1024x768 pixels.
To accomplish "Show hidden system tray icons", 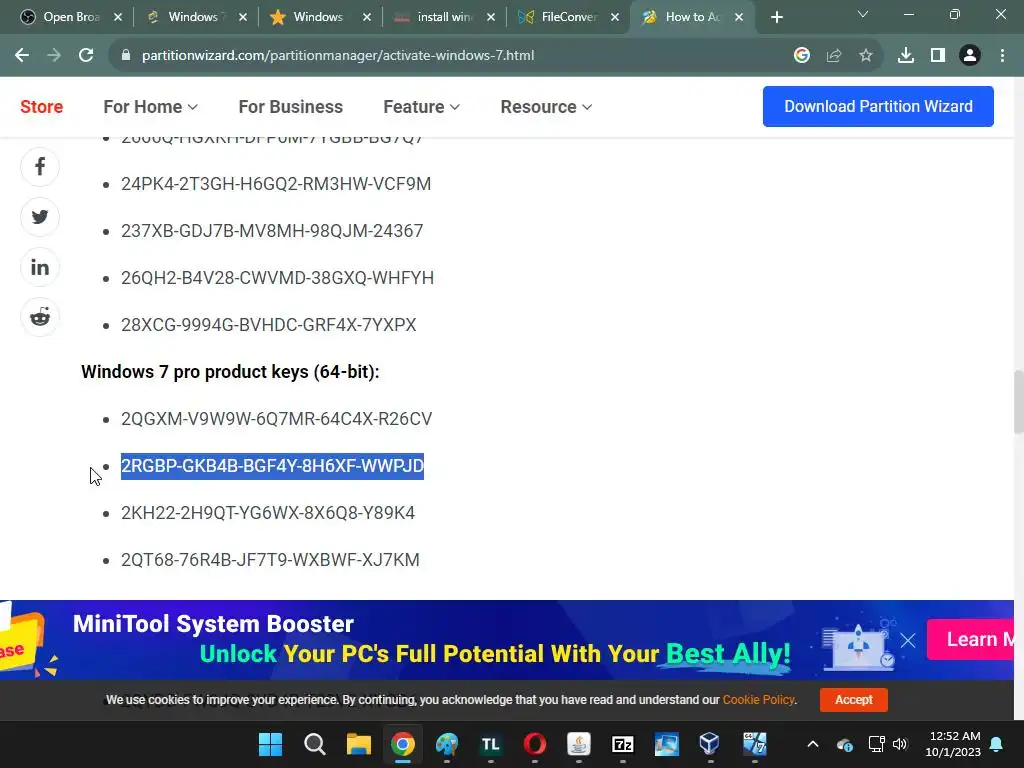I will click(x=813, y=744).
